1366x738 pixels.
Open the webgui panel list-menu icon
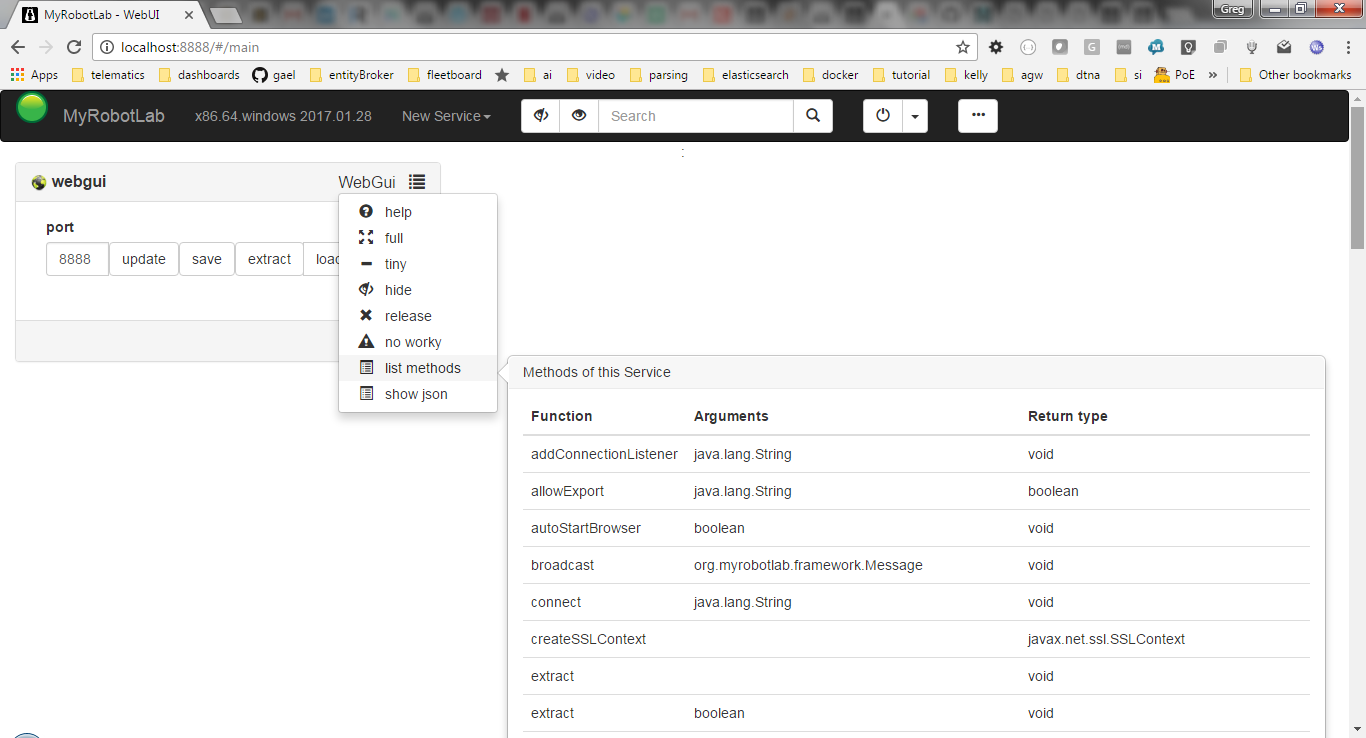pos(417,182)
